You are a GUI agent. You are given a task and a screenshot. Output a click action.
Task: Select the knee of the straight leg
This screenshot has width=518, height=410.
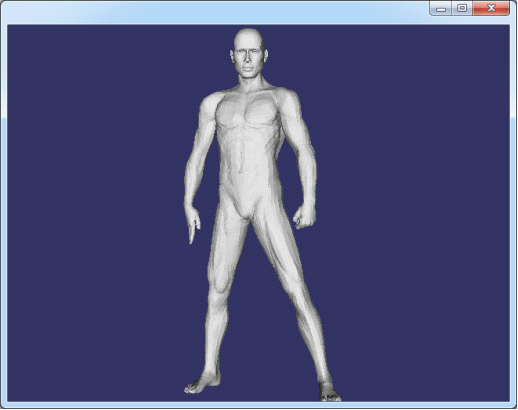tap(219, 283)
